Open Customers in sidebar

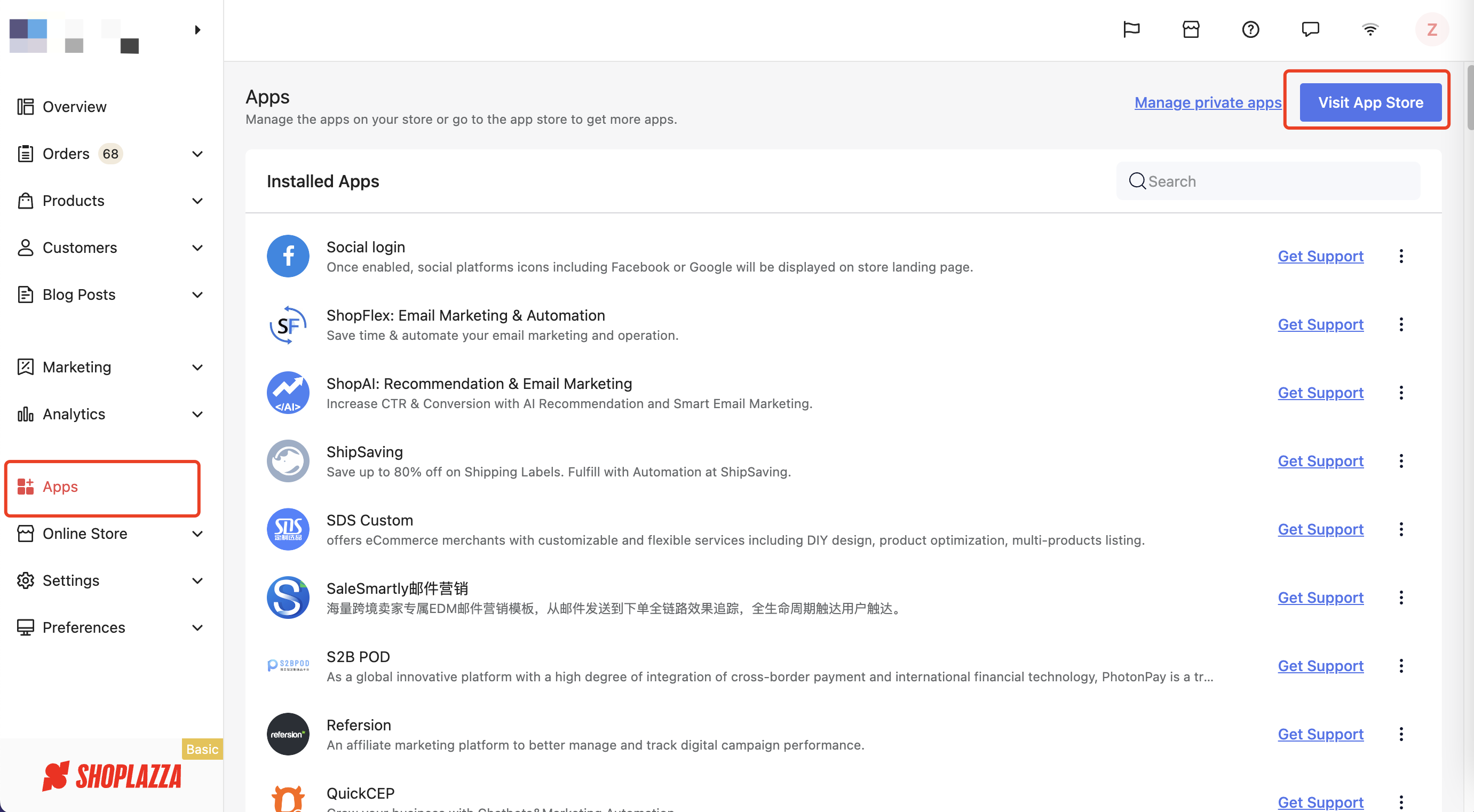(x=66, y=248)
